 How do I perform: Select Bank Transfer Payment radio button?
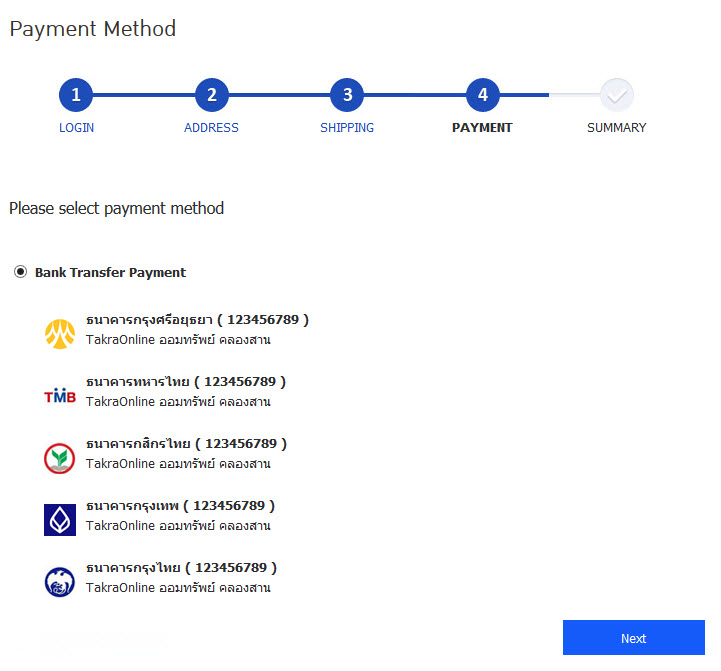[21, 272]
